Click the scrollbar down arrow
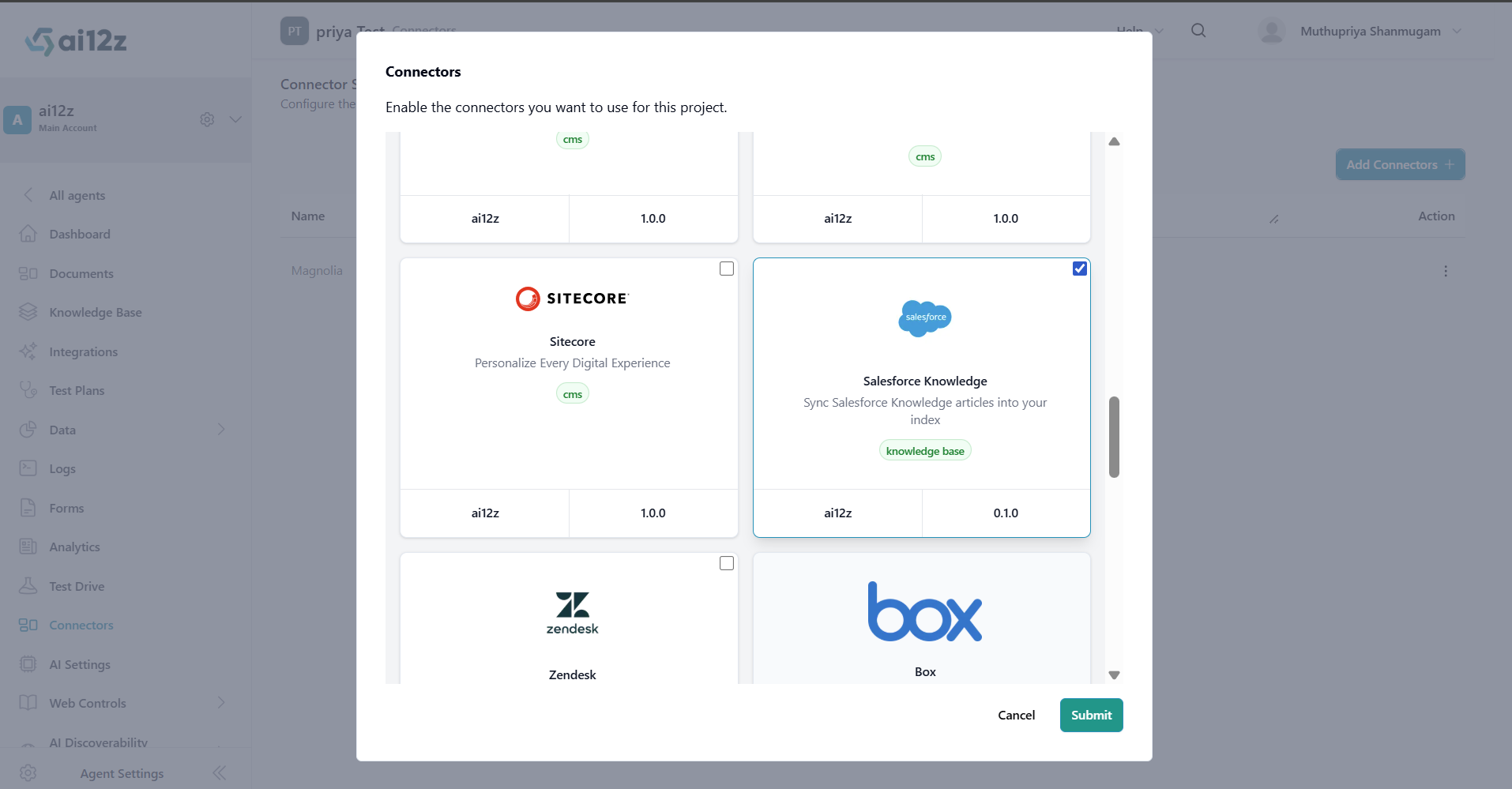This screenshot has height=789, width=1512. 1114,674
